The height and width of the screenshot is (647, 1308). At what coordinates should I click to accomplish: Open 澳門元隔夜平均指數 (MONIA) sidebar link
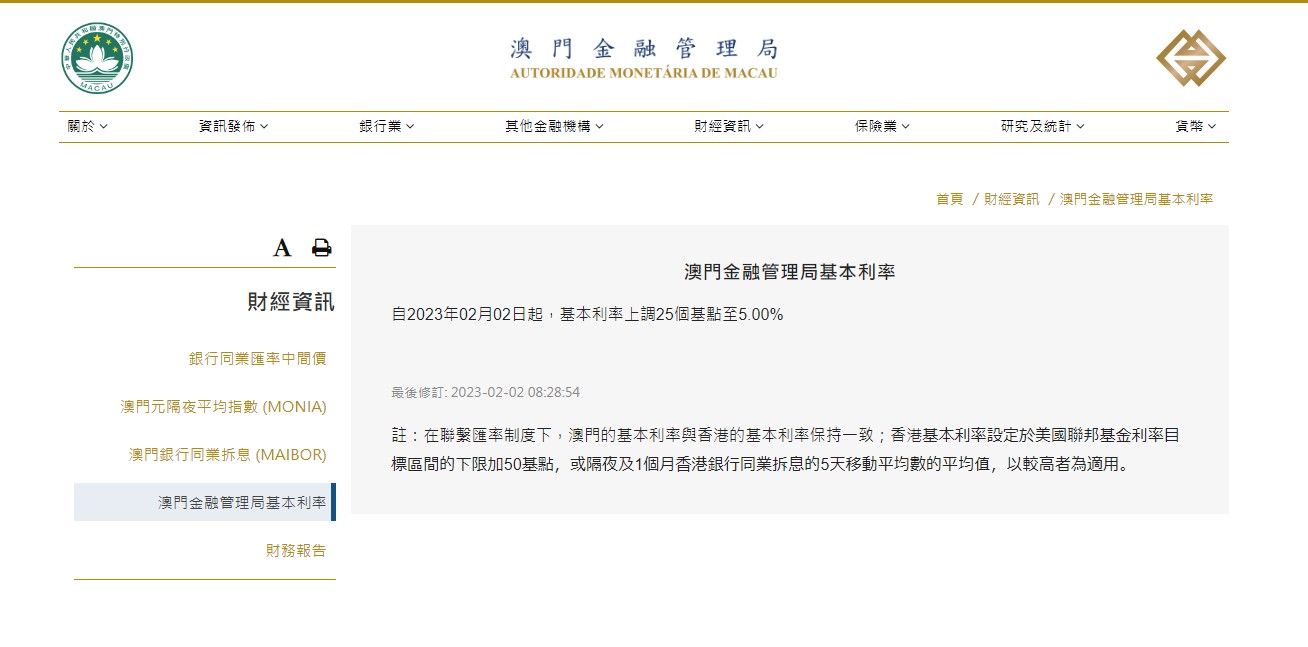223,406
